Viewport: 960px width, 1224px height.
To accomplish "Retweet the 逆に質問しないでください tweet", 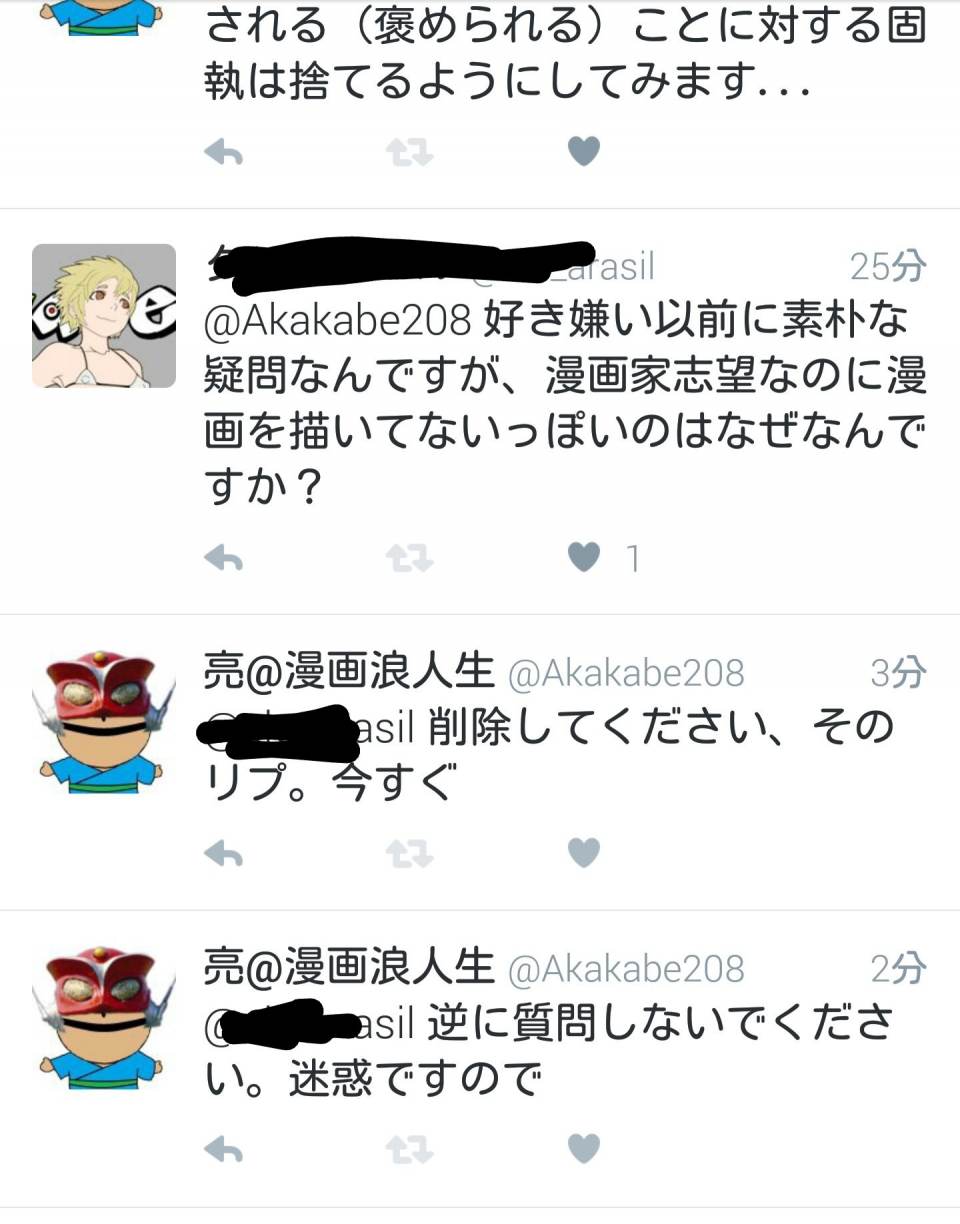I will point(410,1150).
